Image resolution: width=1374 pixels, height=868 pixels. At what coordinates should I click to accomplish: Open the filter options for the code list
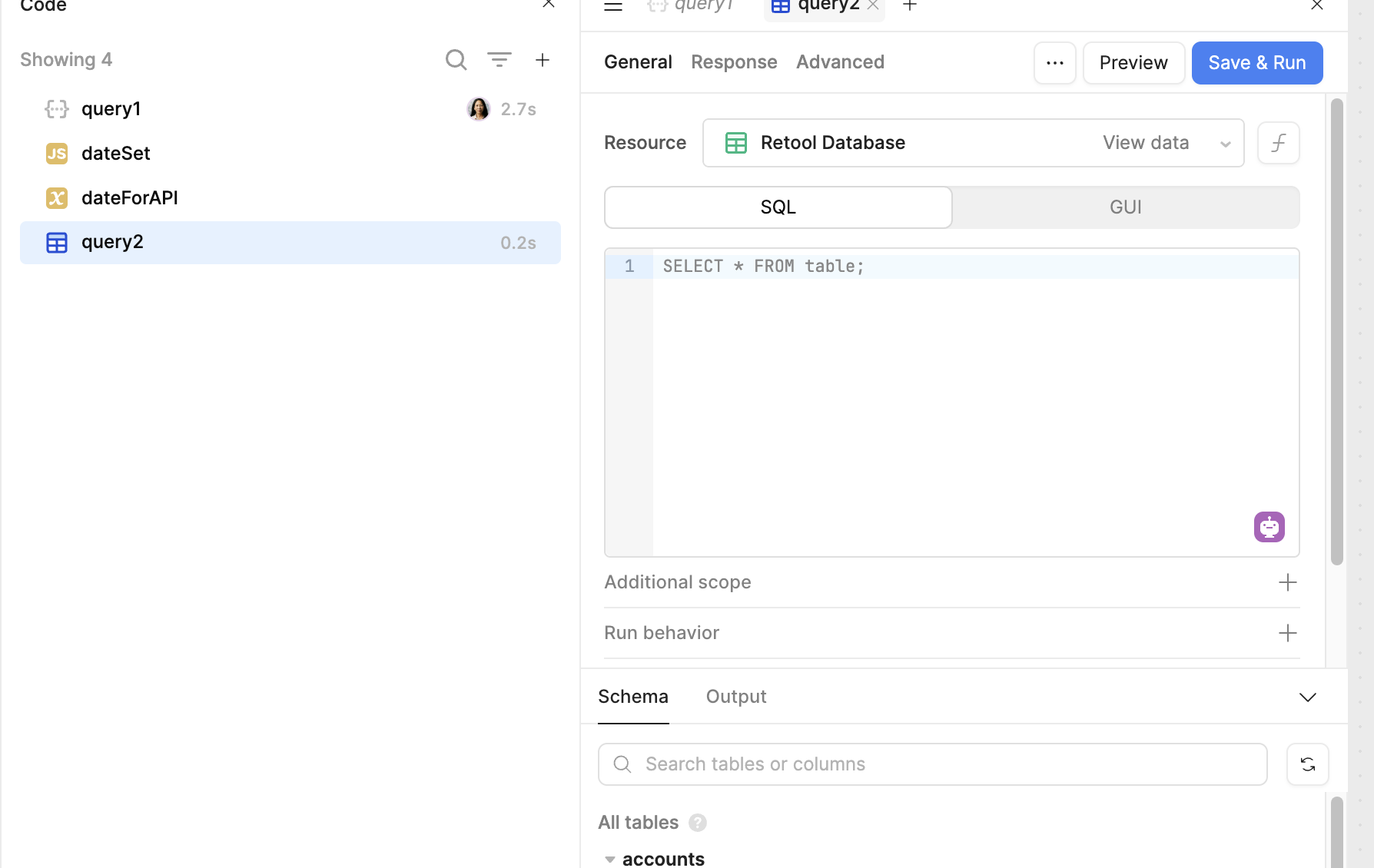(499, 60)
